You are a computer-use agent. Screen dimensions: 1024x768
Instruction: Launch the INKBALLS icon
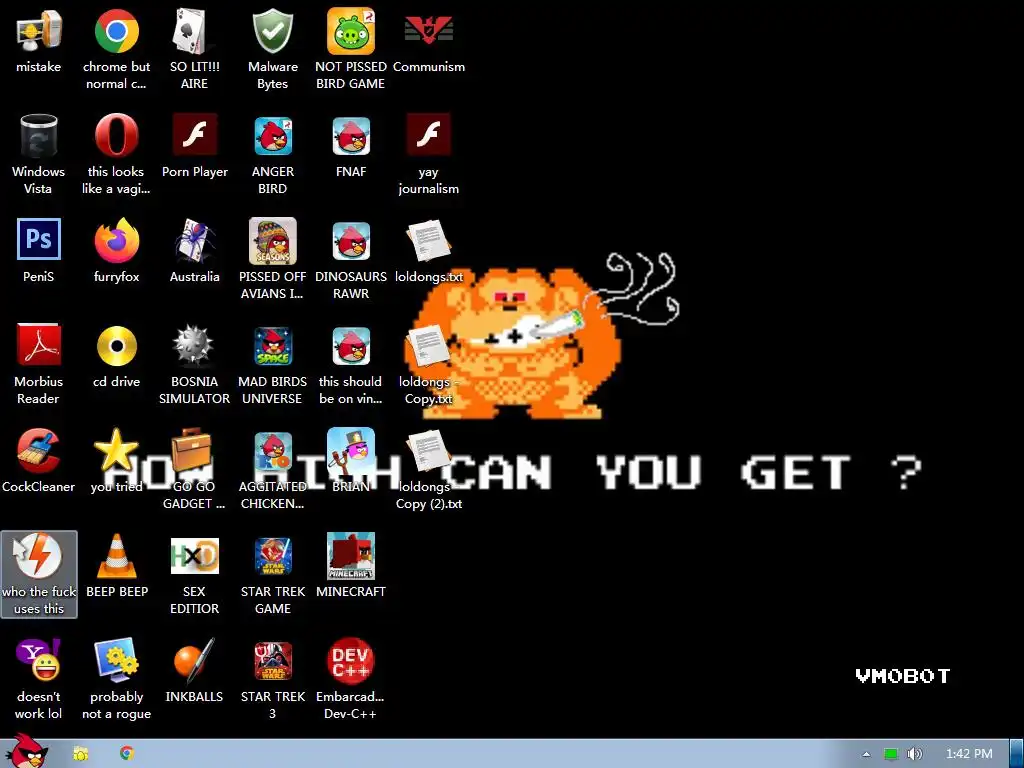[195, 660]
